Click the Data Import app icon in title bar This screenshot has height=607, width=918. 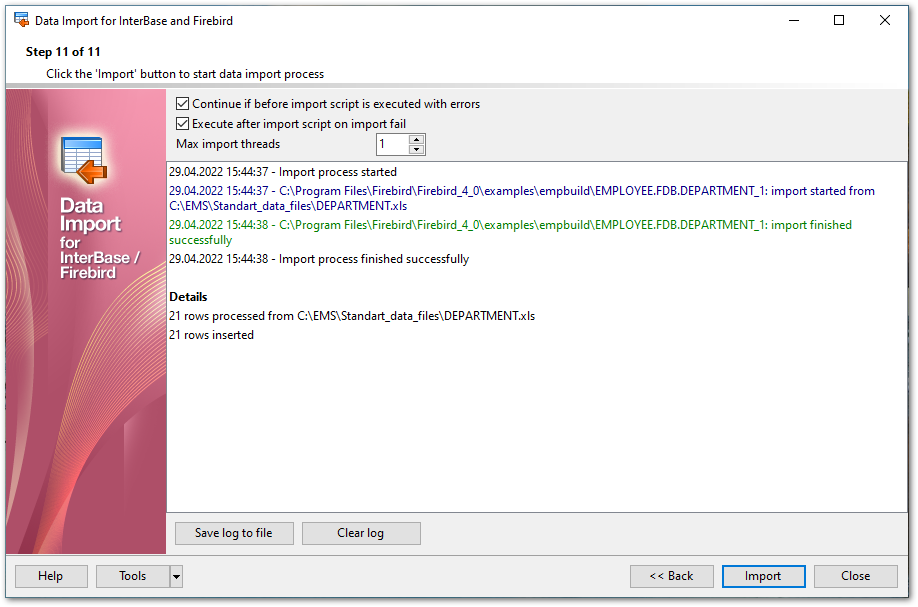pos(22,20)
